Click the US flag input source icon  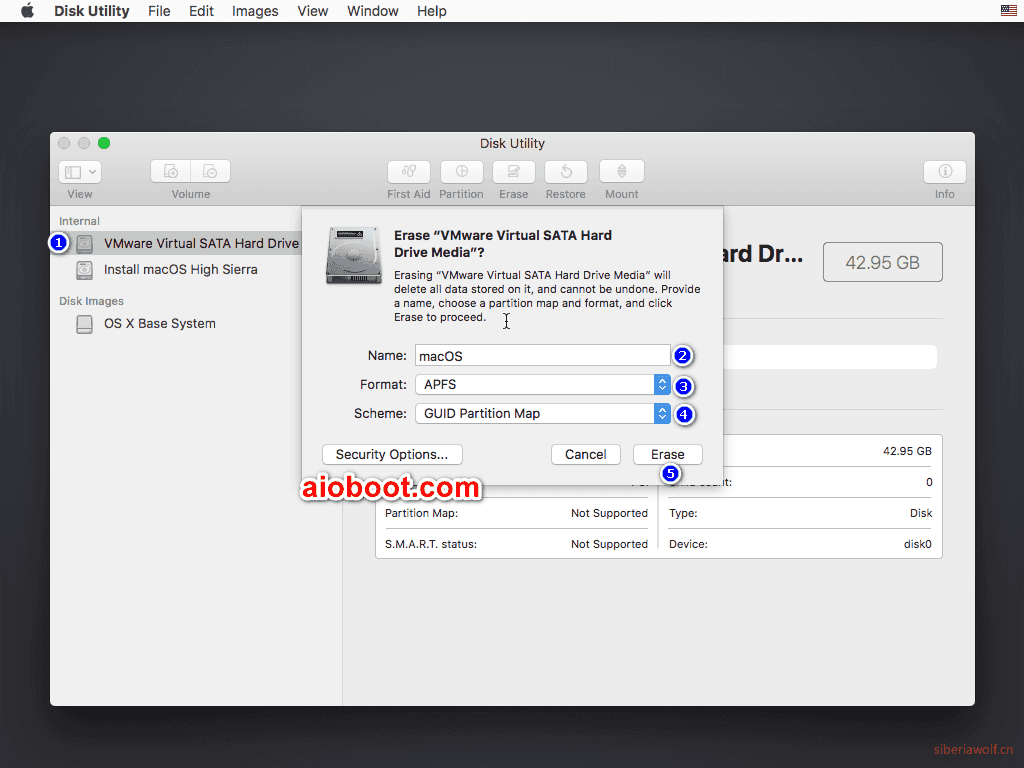coord(1008,10)
